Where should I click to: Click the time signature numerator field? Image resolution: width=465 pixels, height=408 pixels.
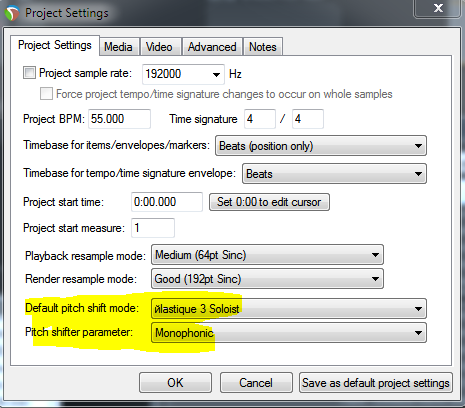coord(260,119)
